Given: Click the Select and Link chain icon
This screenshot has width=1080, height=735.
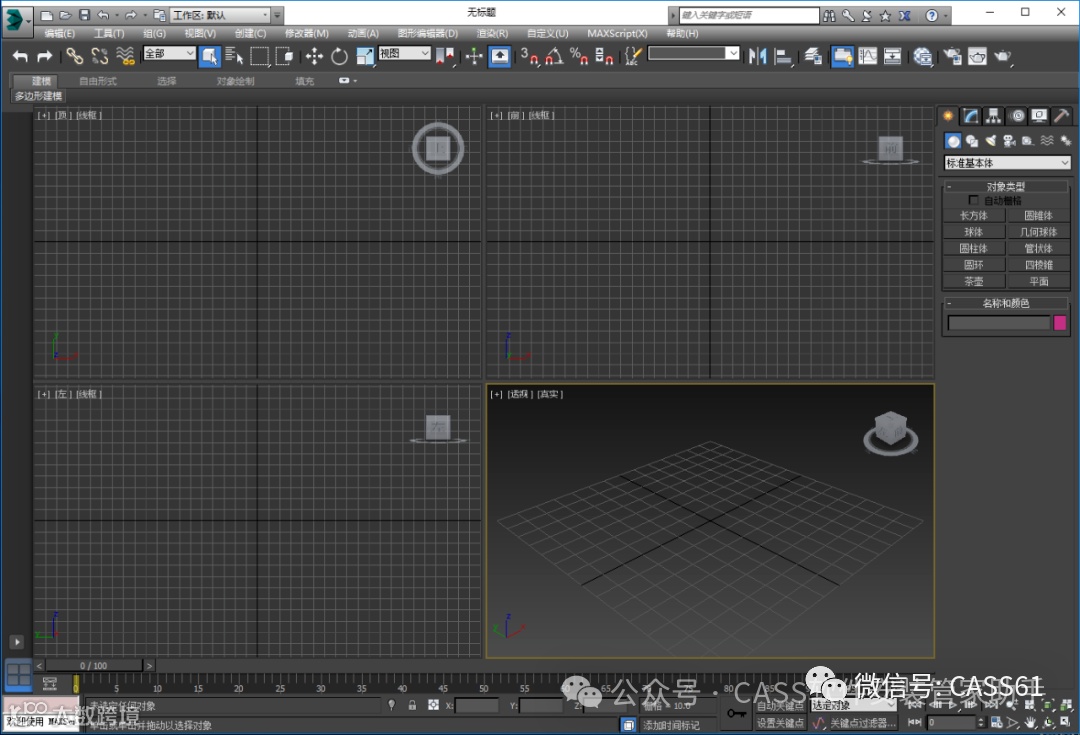Looking at the screenshot, I should (75, 56).
